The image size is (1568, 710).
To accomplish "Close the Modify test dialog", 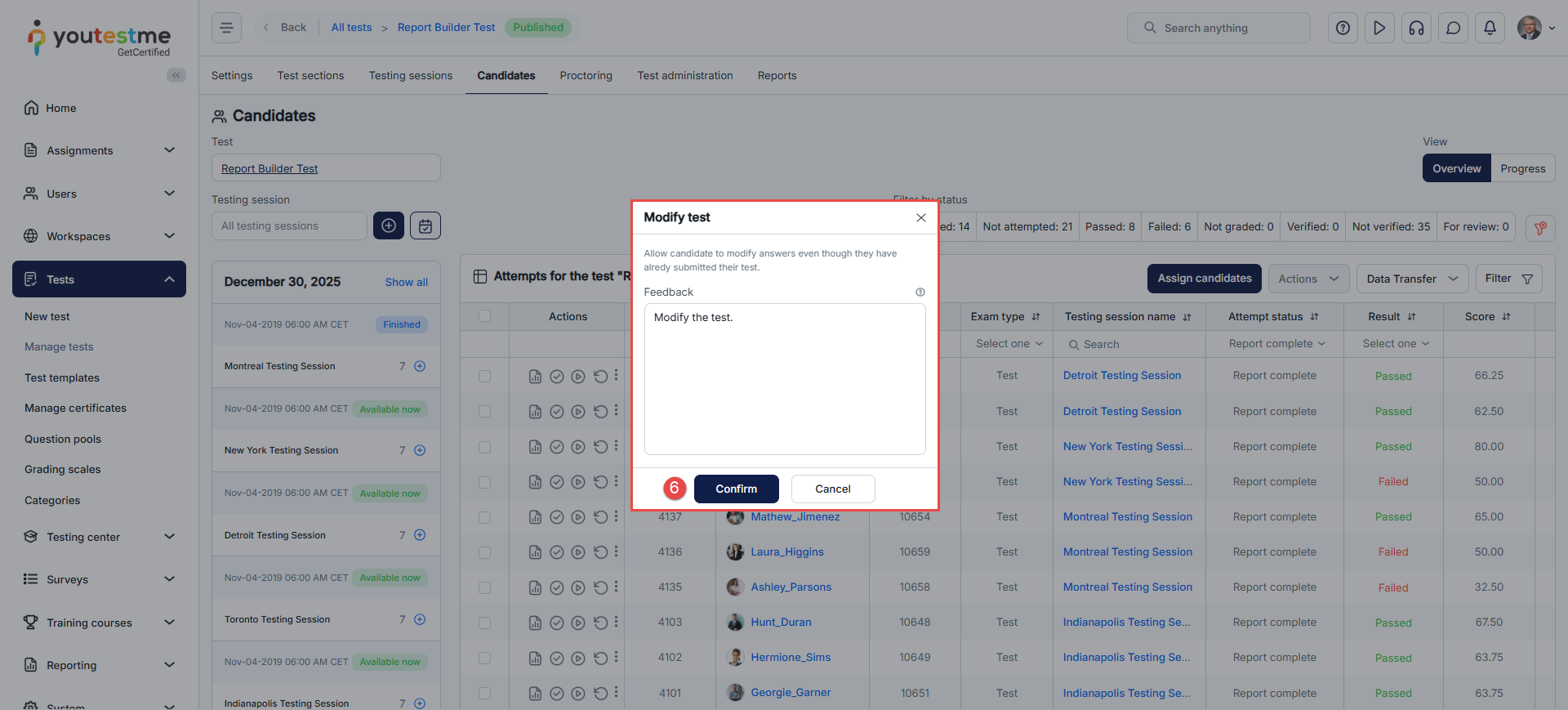I will click(920, 217).
